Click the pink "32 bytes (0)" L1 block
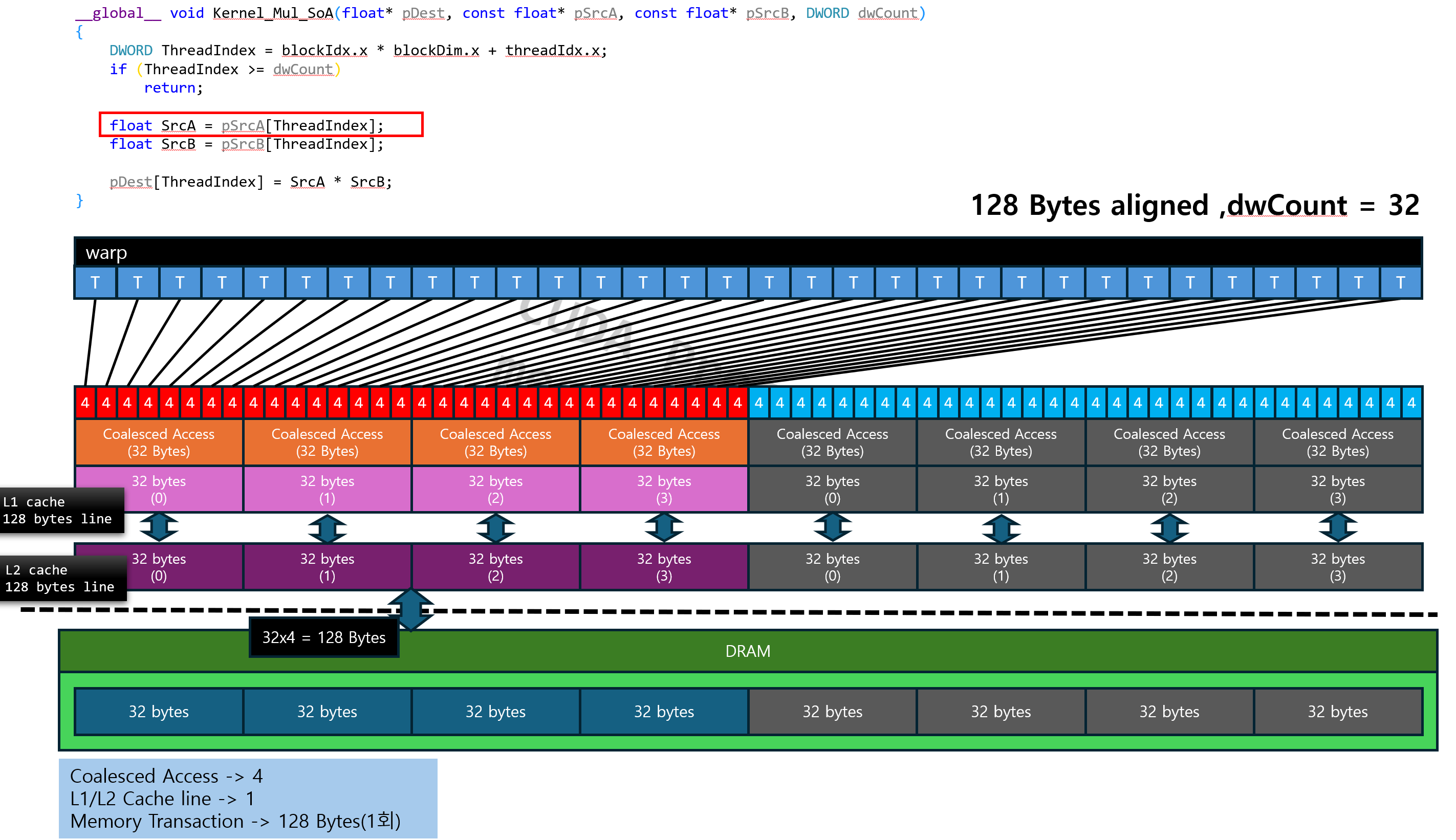This screenshot has width=1456, height=840. (x=159, y=489)
